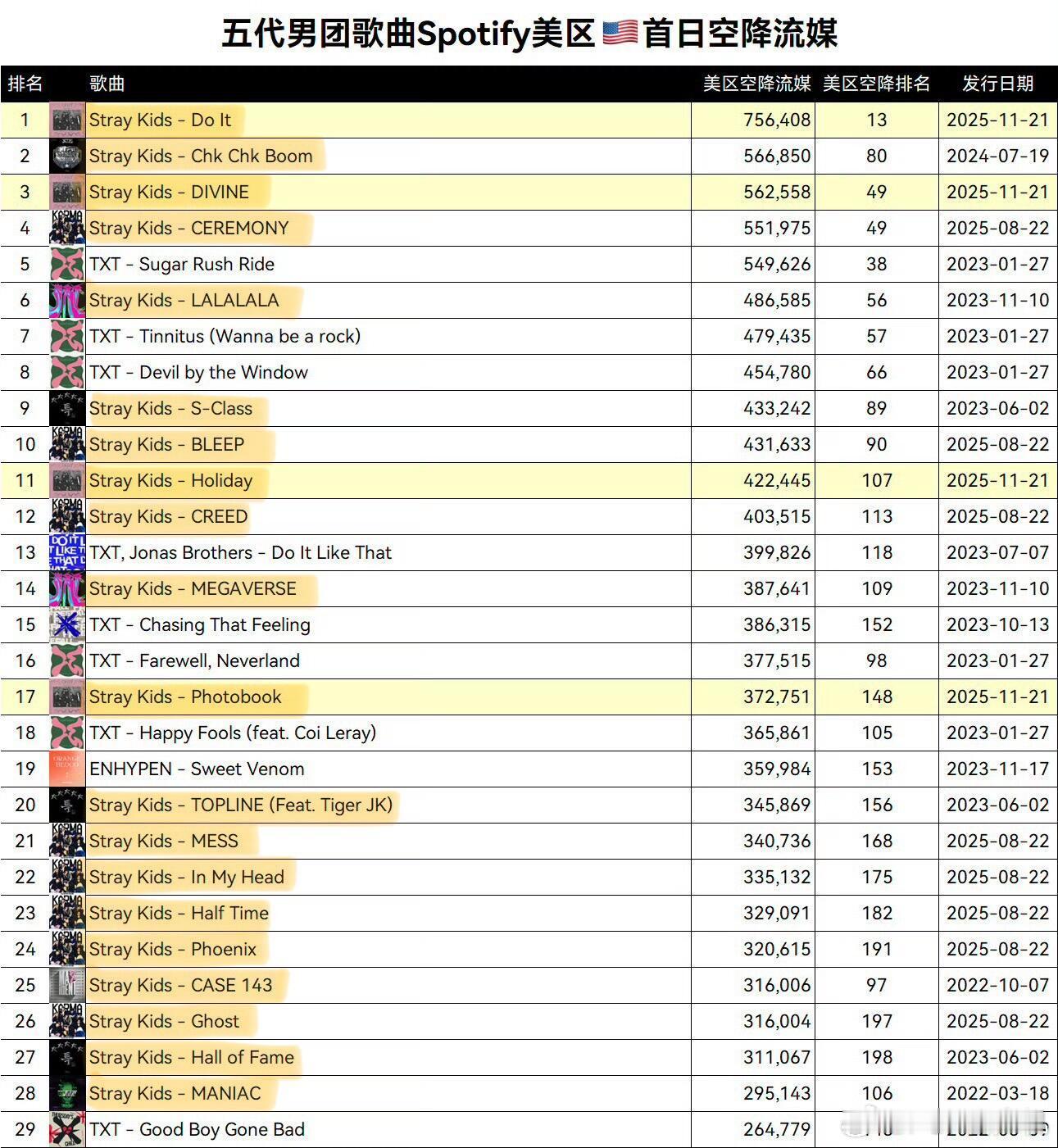Screen dimensions: 1058x1148
Task: Click the 歌曲 column header
Action: (107, 84)
